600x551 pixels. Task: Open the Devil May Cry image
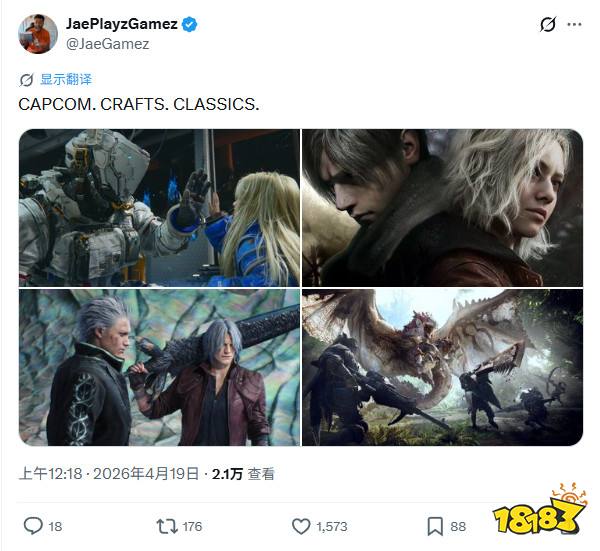(160, 367)
